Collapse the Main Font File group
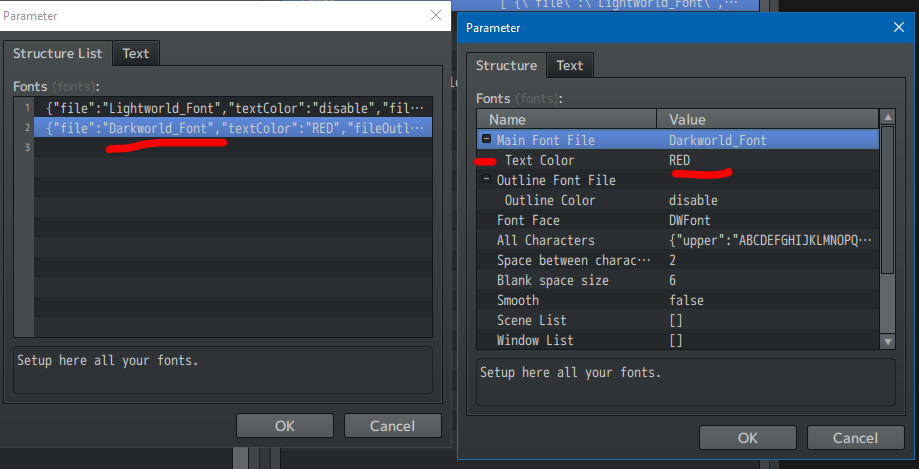The image size is (919, 469). pyautogui.click(x=486, y=140)
